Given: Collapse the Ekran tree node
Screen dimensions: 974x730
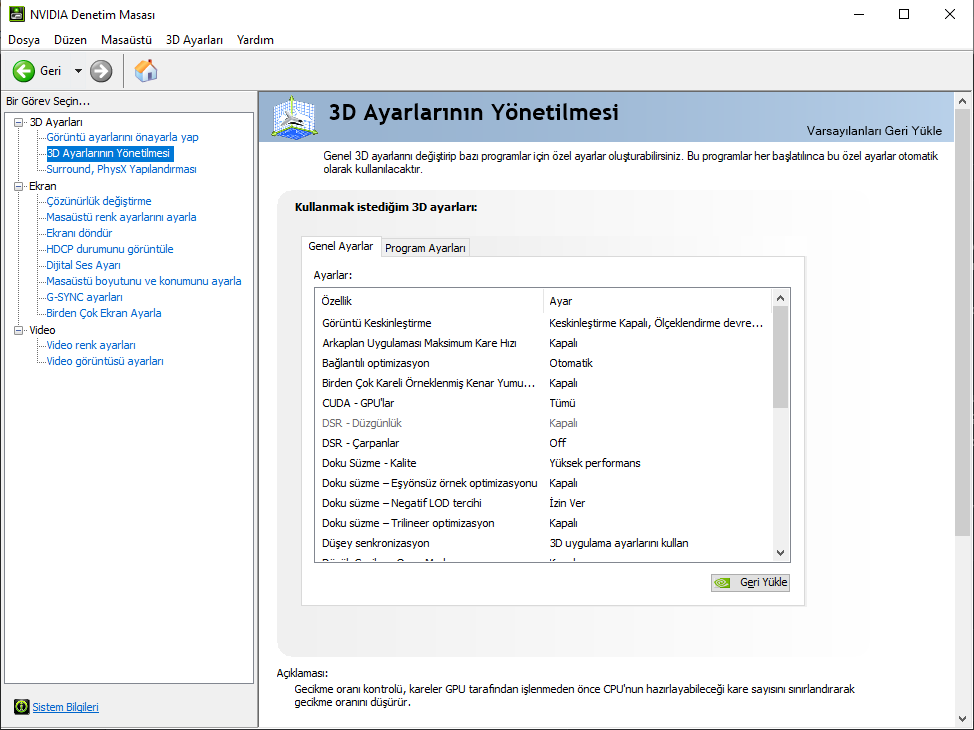Looking at the screenshot, I should click(x=19, y=186).
